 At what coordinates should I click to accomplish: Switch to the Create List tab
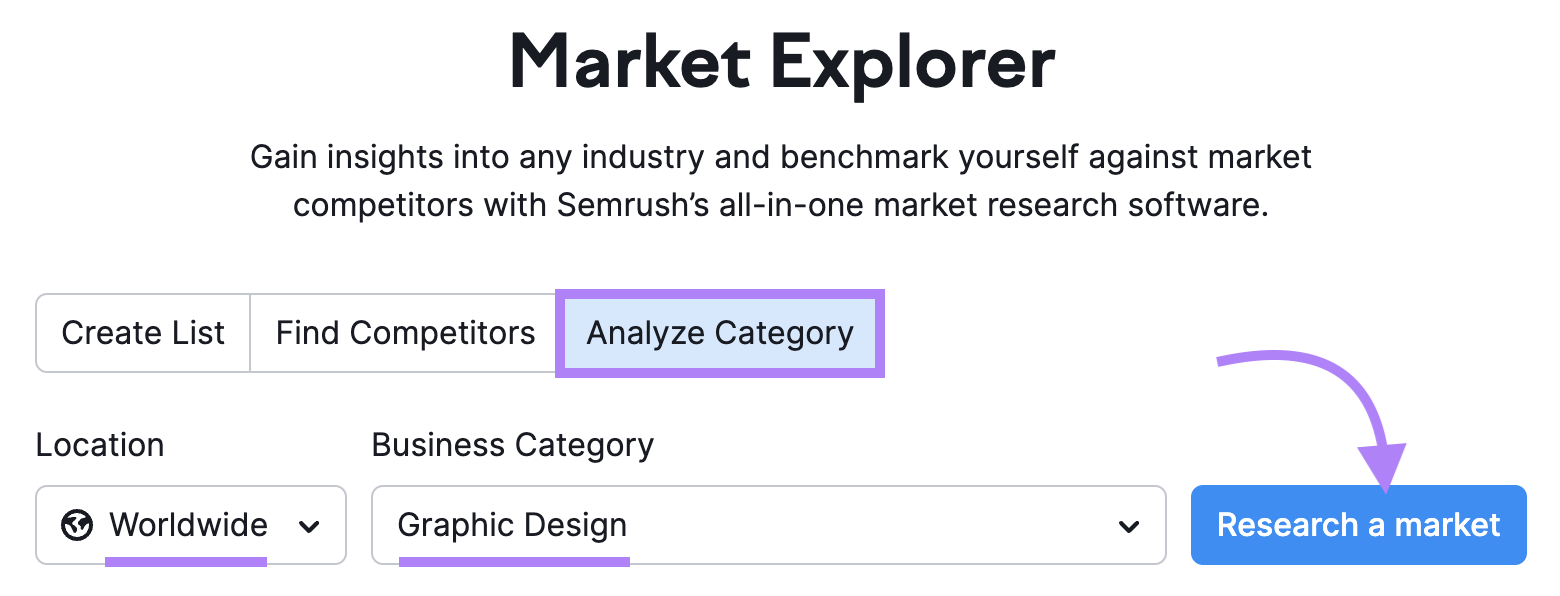coord(142,333)
